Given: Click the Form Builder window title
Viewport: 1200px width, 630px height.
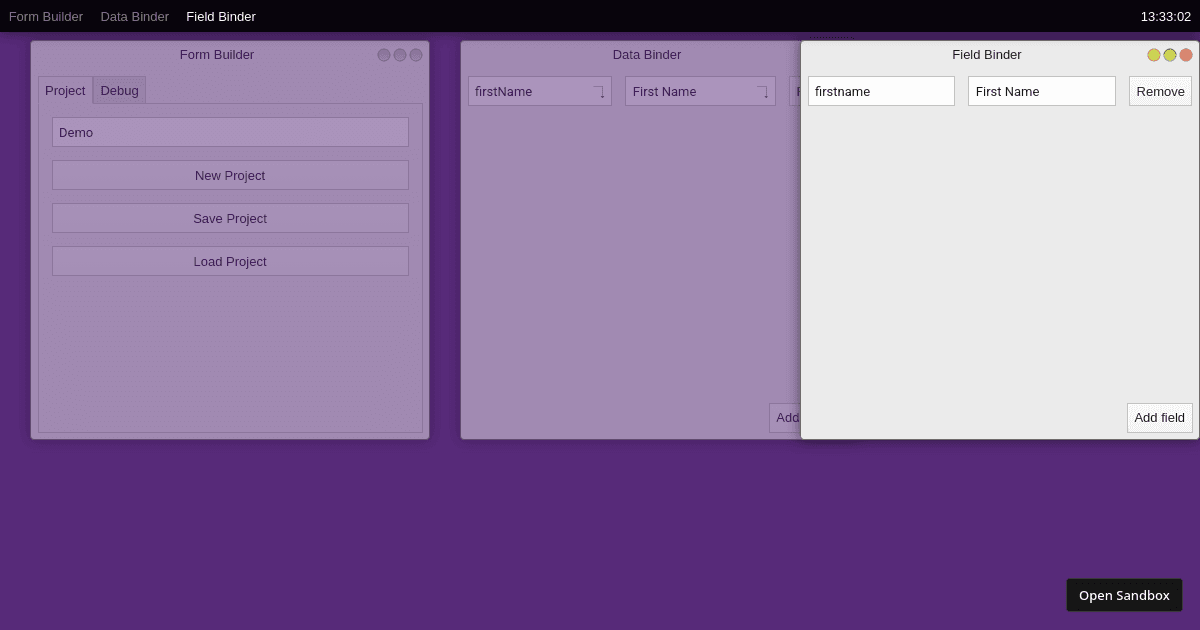Looking at the screenshot, I should pyautogui.click(x=217, y=55).
